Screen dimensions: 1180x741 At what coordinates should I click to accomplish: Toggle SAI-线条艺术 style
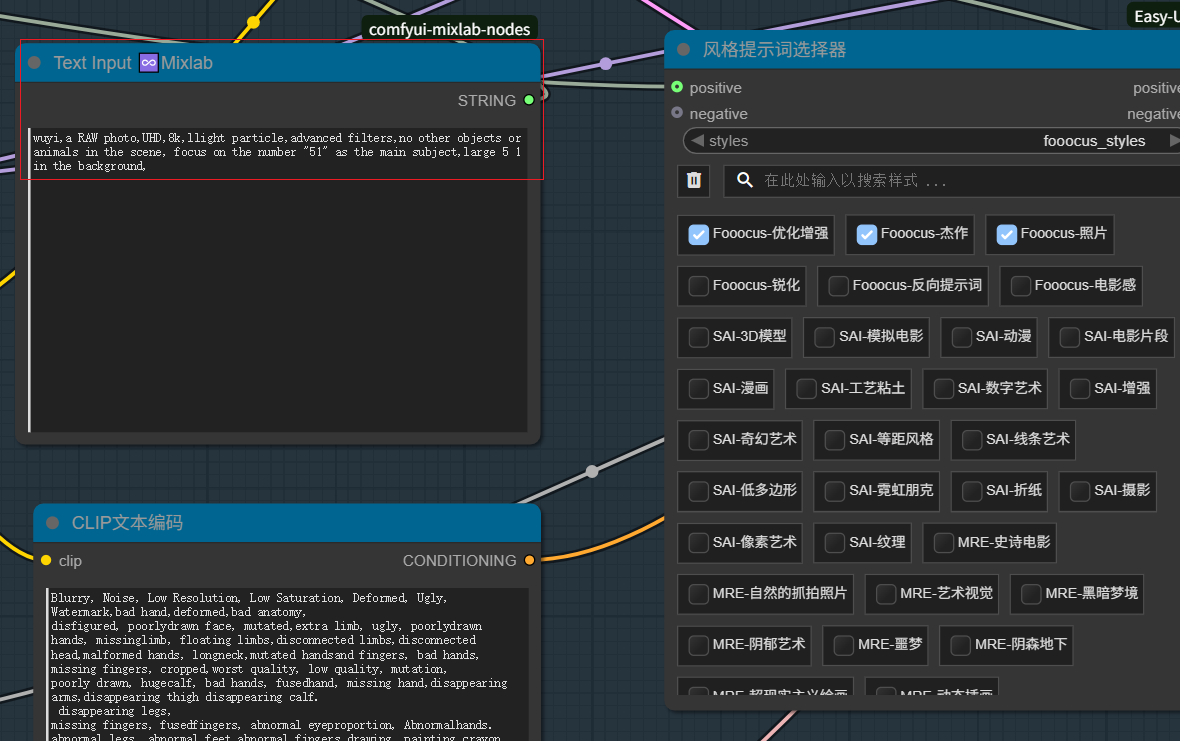coord(972,440)
